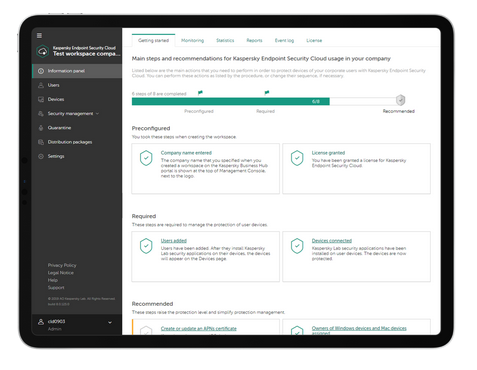Click the Preconfigured section heading
This screenshot has height=370, width=477.
[x=151, y=128]
